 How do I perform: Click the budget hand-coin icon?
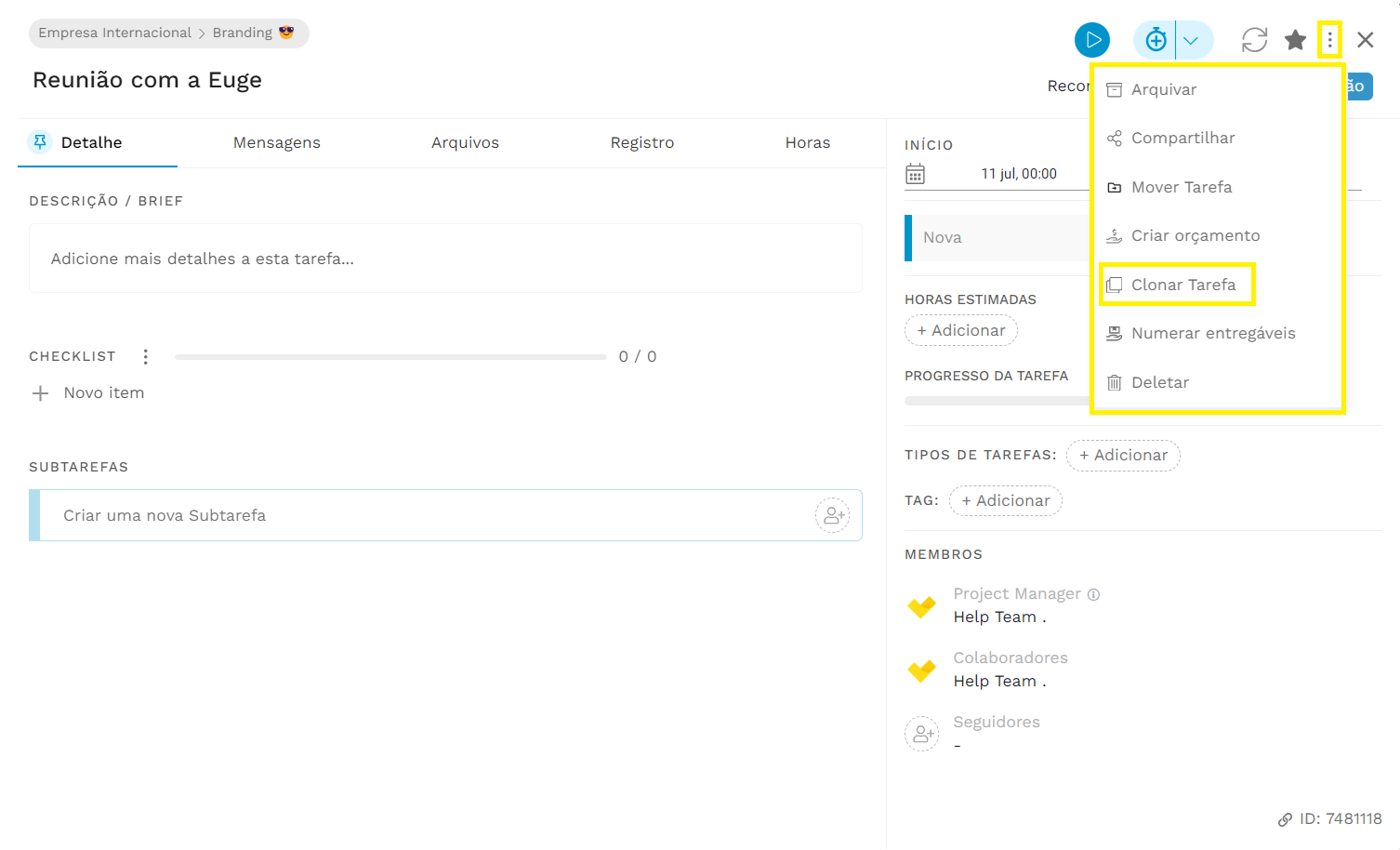[x=1114, y=235]
